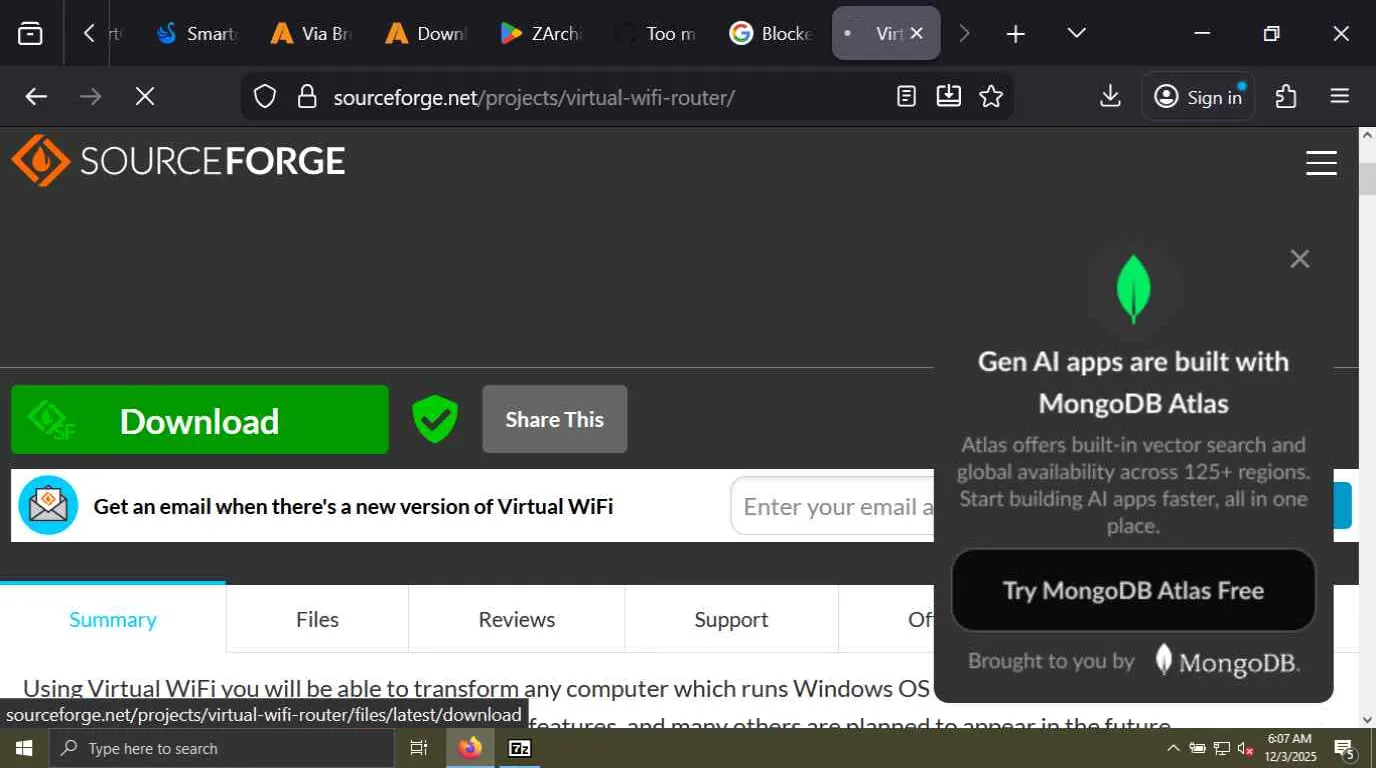The height and width of the screenshot is (768, 1376).
Task: Focus the Enter your email field
Action: click(832, 506)
